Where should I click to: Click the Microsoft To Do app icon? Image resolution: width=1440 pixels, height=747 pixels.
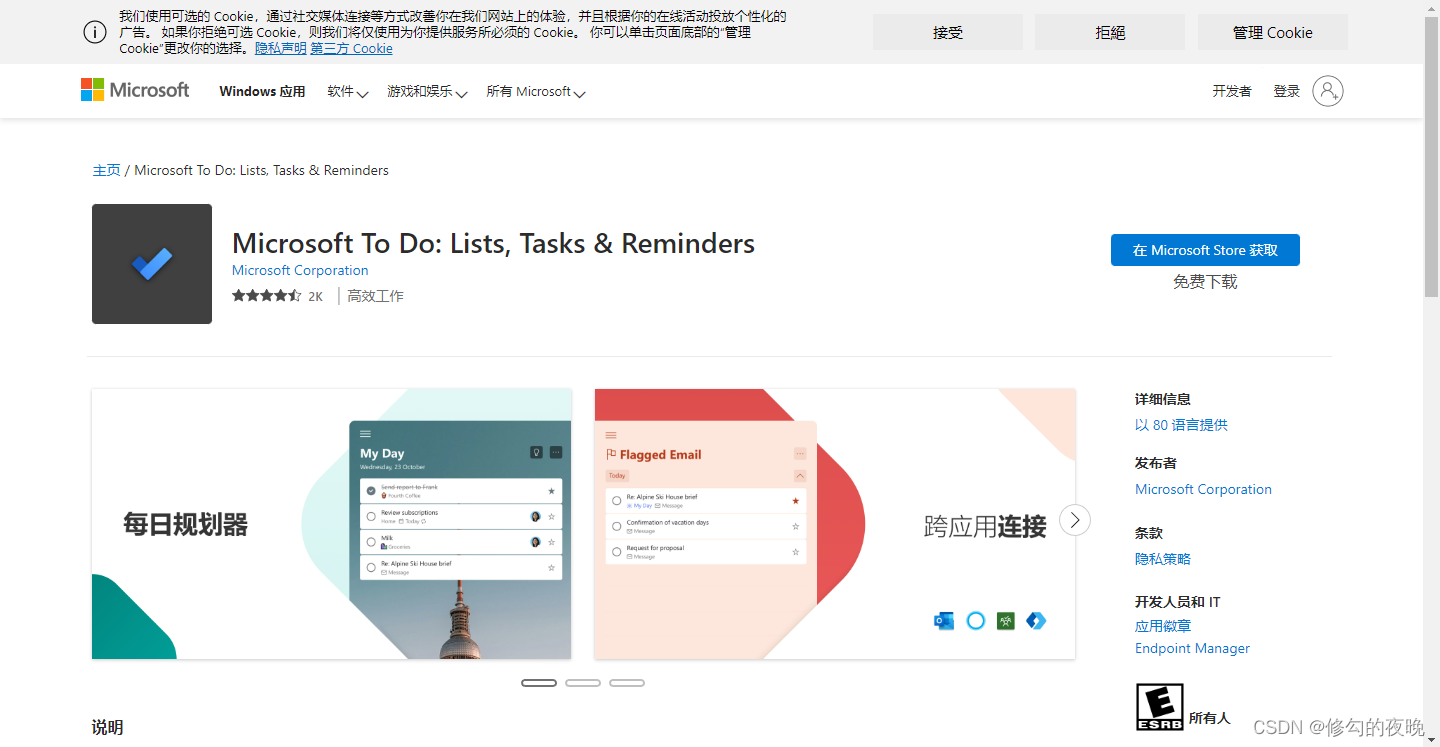tap(152, 264)
